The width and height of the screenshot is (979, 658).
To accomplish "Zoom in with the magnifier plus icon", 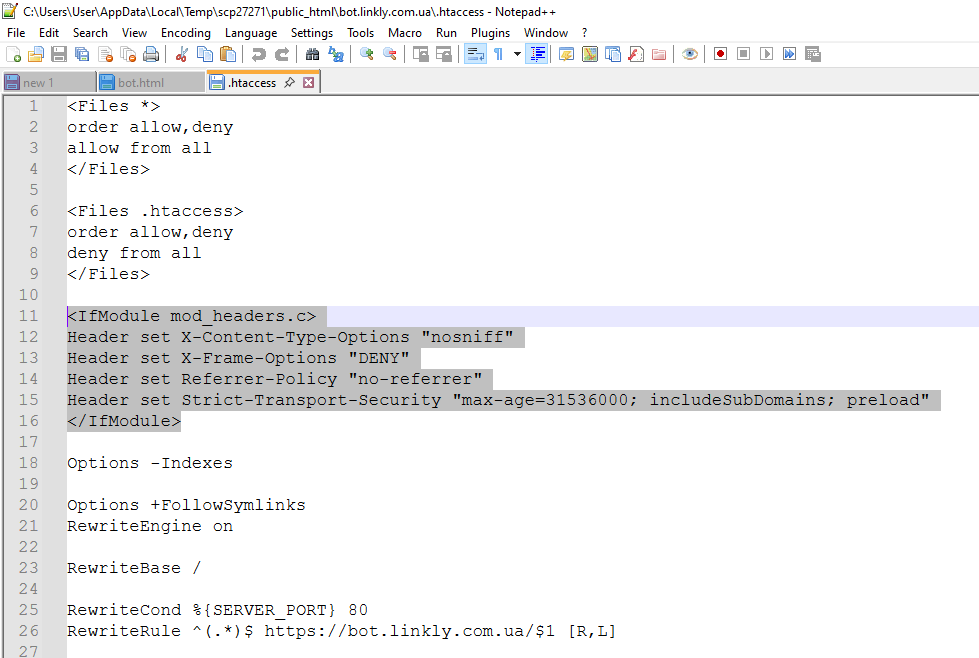I will click(367, 54).
